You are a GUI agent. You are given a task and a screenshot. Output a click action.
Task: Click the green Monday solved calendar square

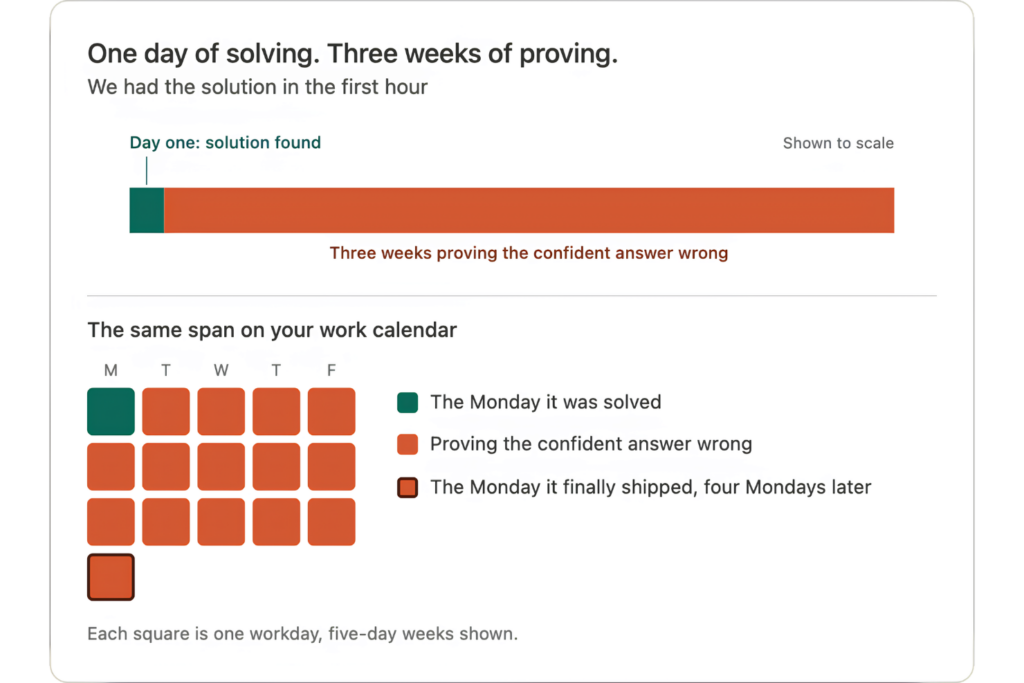[111, 411]
